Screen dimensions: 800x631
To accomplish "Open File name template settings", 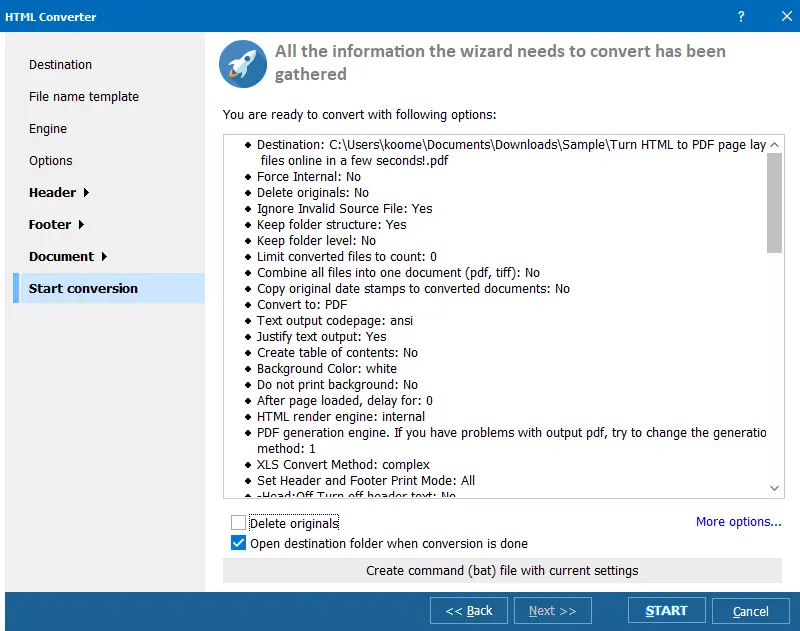I will pyautogui.click(x=84, y=97).
